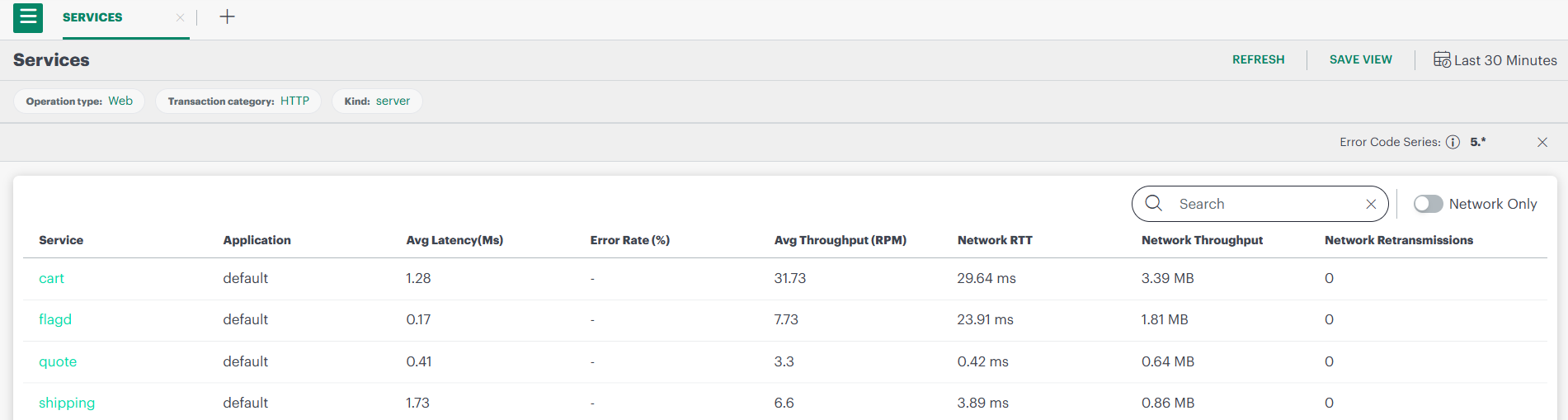The image size is (1568, 420).
Task: Click the search magnifier icon
Action: 1154,203
